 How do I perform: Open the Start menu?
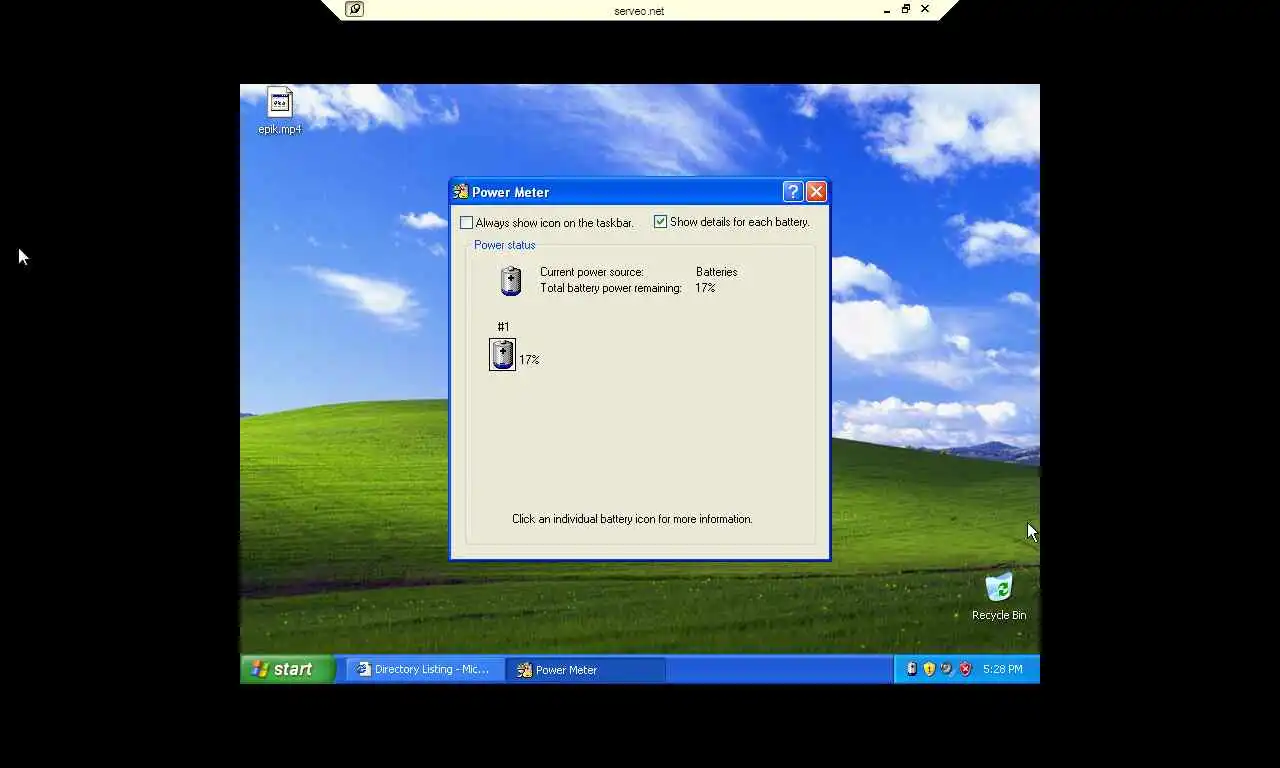[x=287, y=669]
